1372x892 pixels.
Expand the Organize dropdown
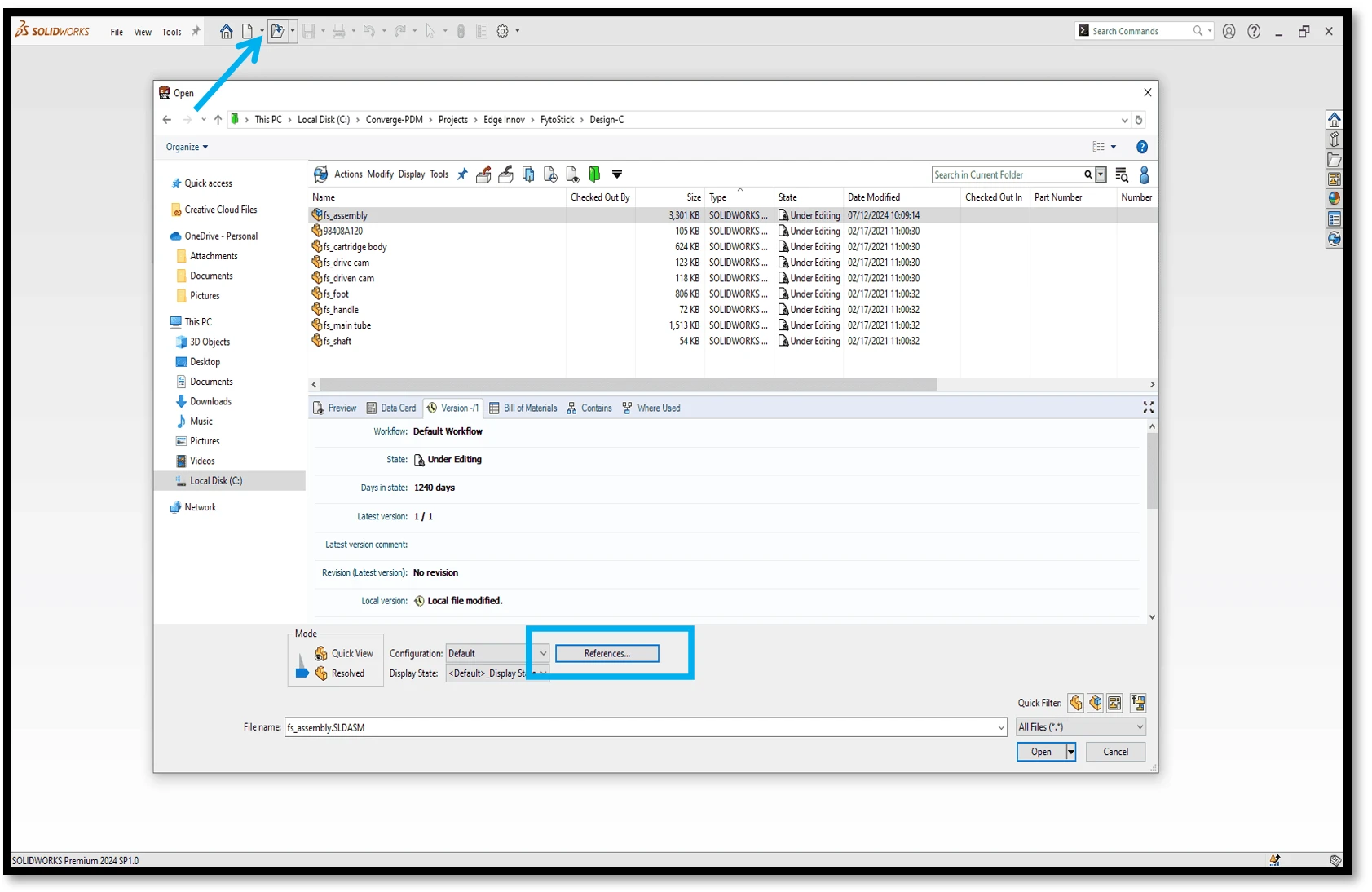pyautogui.click(x=187, y=147)
